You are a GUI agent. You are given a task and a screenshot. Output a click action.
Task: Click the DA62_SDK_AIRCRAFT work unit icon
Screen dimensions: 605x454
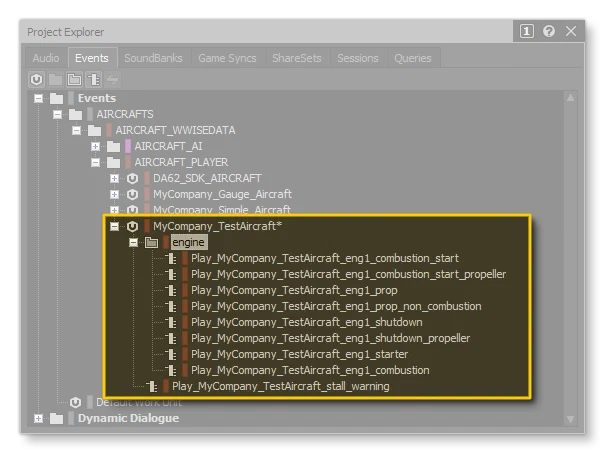pos(132,178)
